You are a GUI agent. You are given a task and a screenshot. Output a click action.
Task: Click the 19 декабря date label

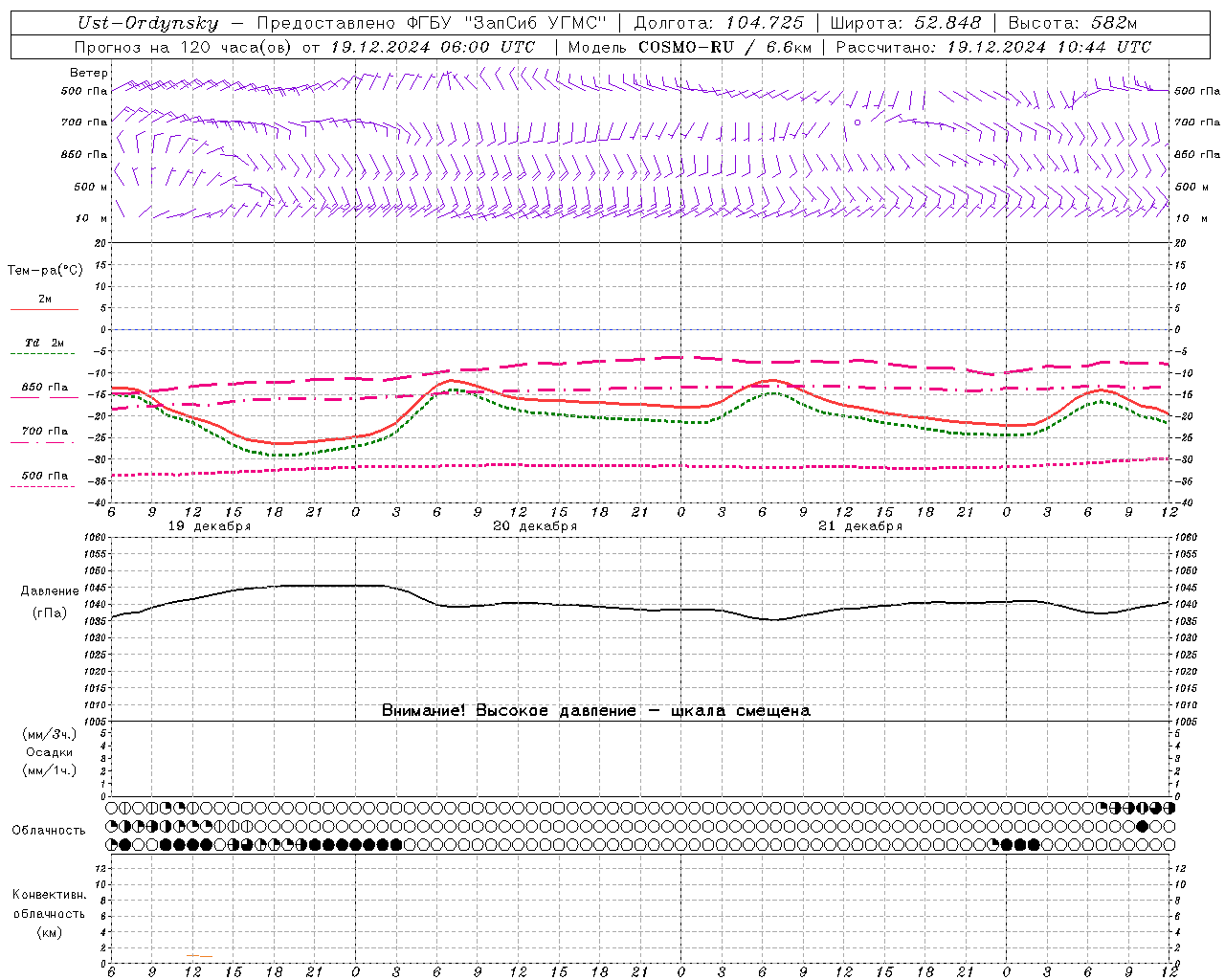(210, 526)
